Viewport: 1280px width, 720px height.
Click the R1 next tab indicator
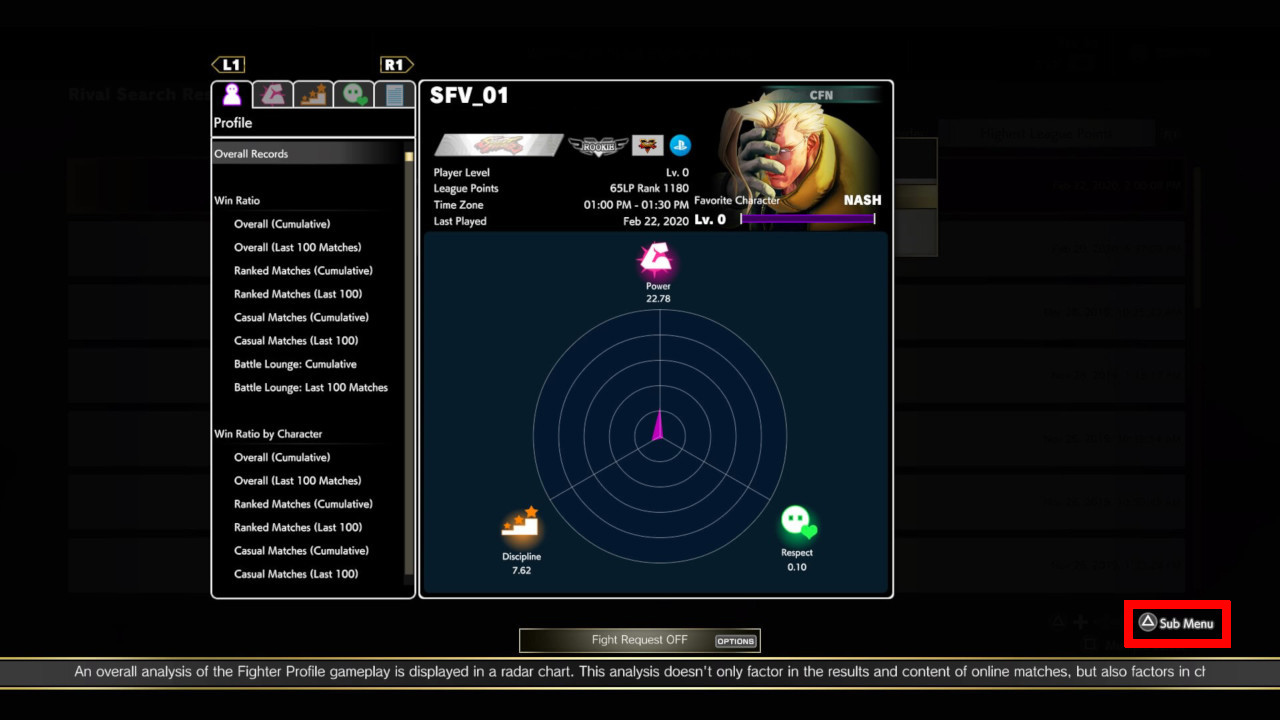396,65
